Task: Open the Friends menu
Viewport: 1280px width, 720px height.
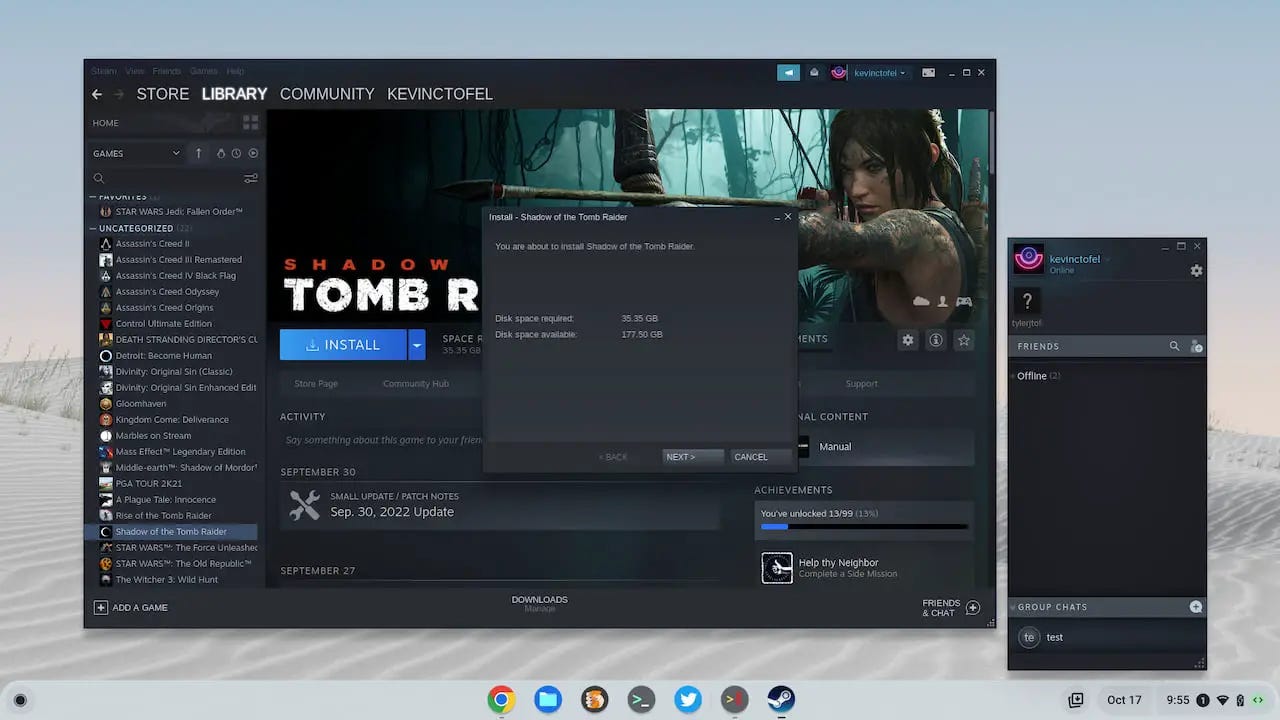Action: tap(167, 71)
